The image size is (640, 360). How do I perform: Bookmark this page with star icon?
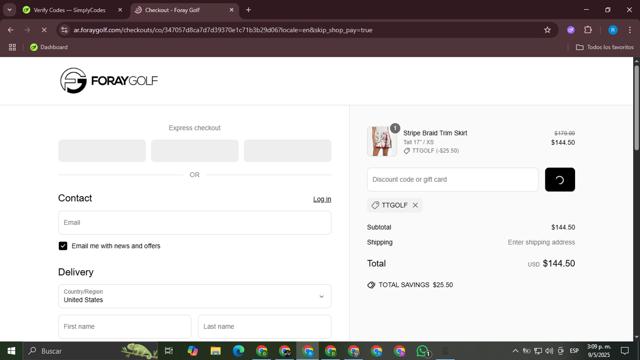547,30
